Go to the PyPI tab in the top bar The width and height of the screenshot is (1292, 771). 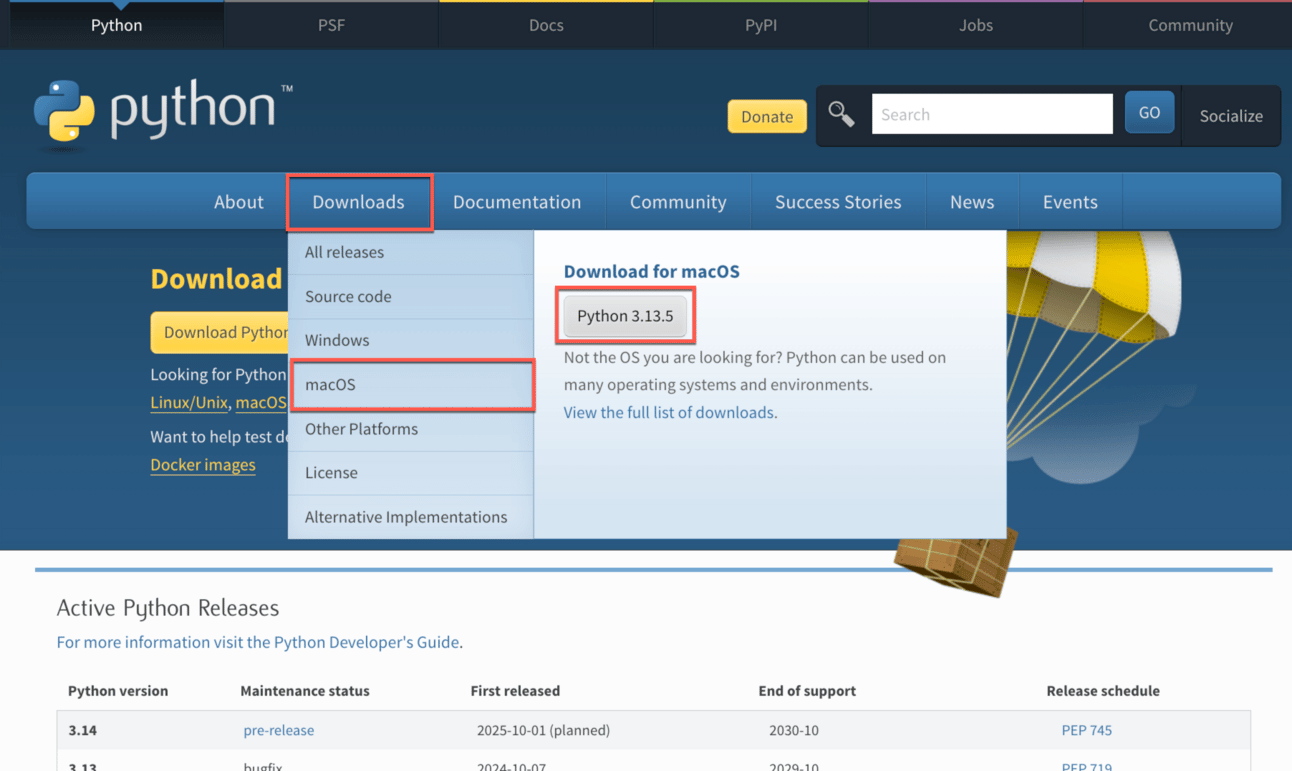pos(761,25)
